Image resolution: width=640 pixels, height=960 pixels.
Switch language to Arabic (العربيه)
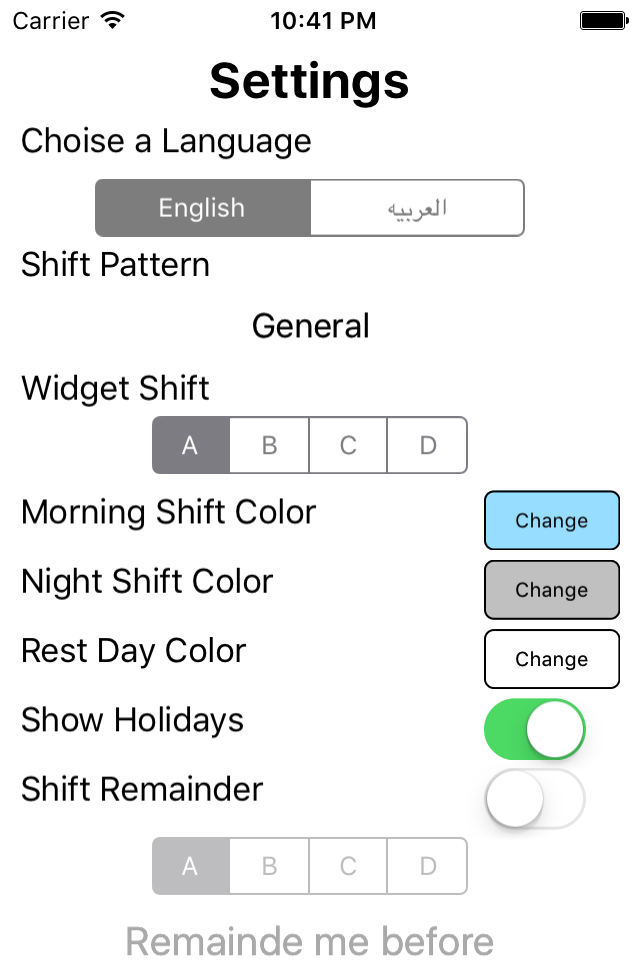pyautogui.click(x=417, y=208)
